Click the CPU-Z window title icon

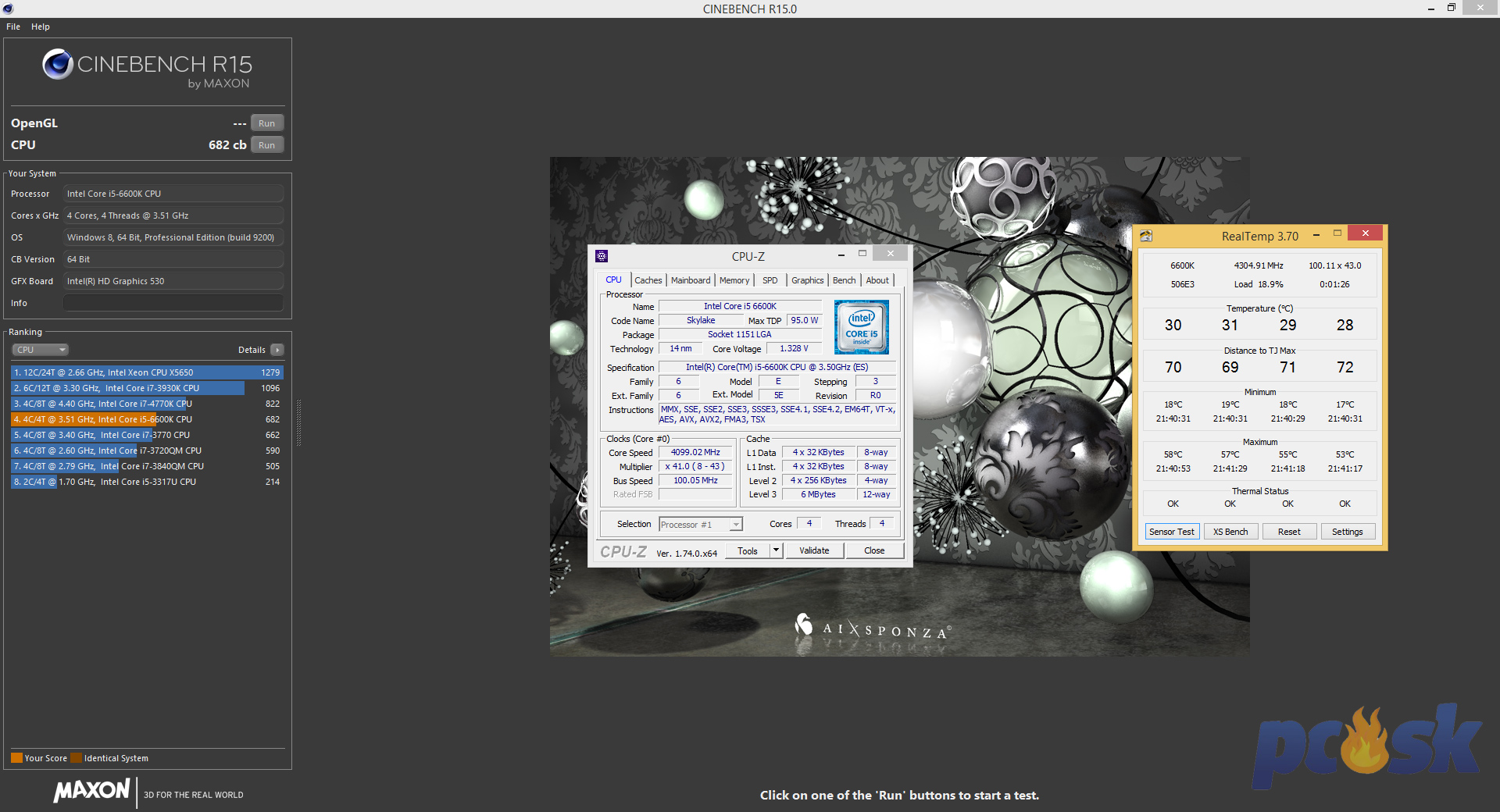pos(602,256)
